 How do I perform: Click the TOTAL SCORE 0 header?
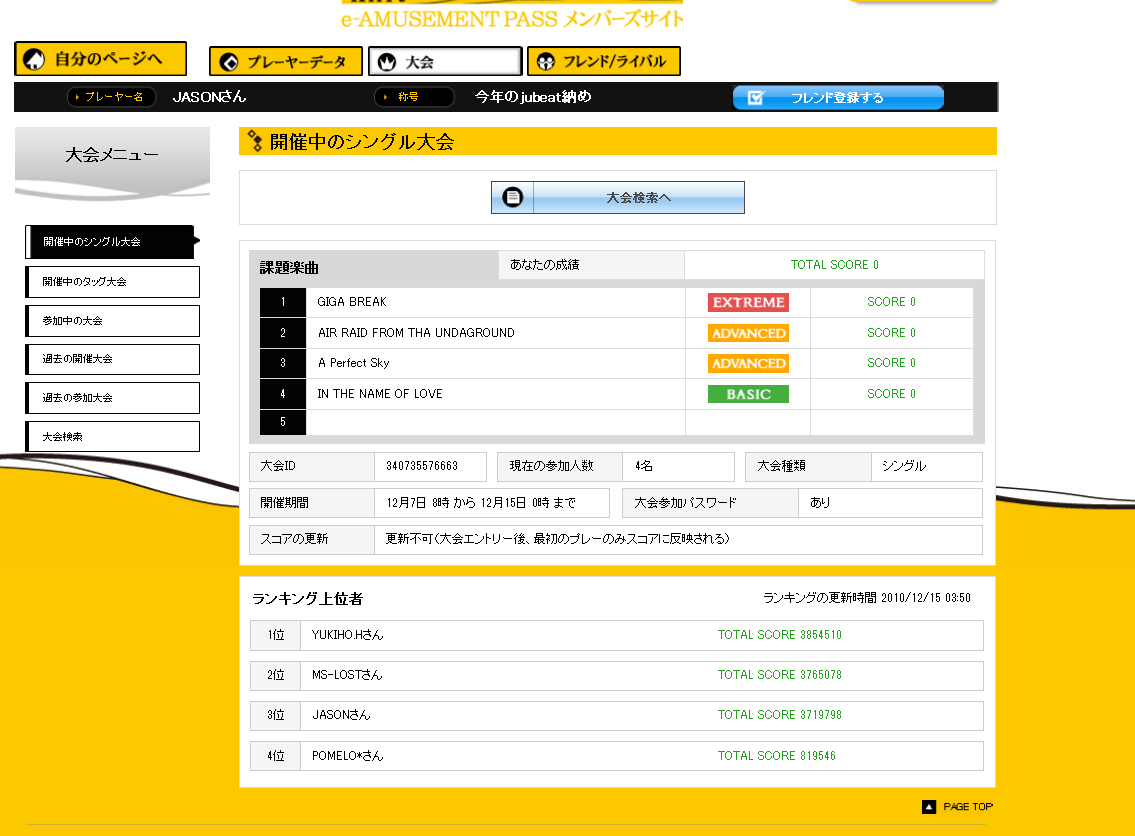pyautogui.click(x=835, y=265)
